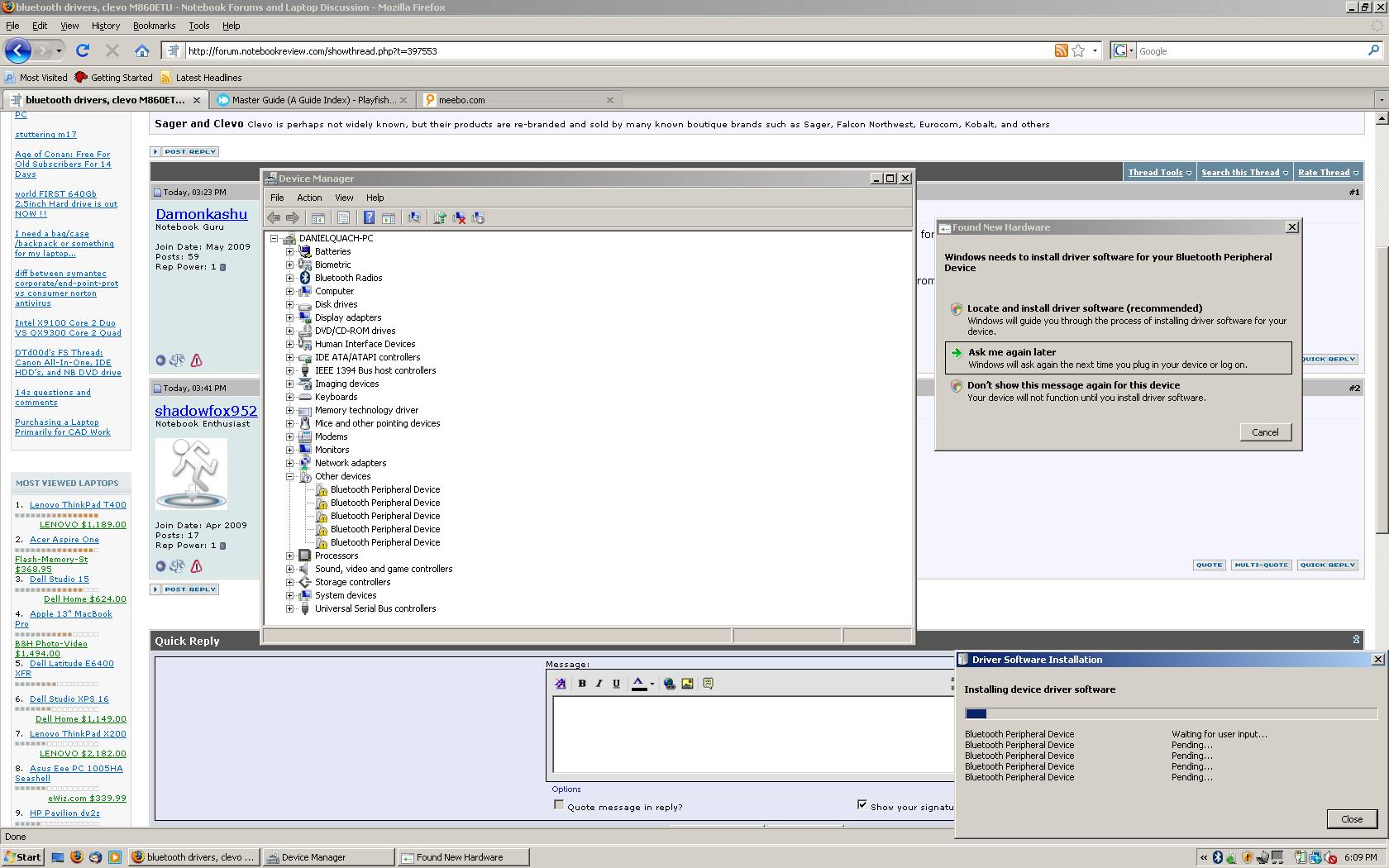1389x868 pixels.
Task: Click the insert link globe icon in Quick Reply
Action: tap(669, 684)
